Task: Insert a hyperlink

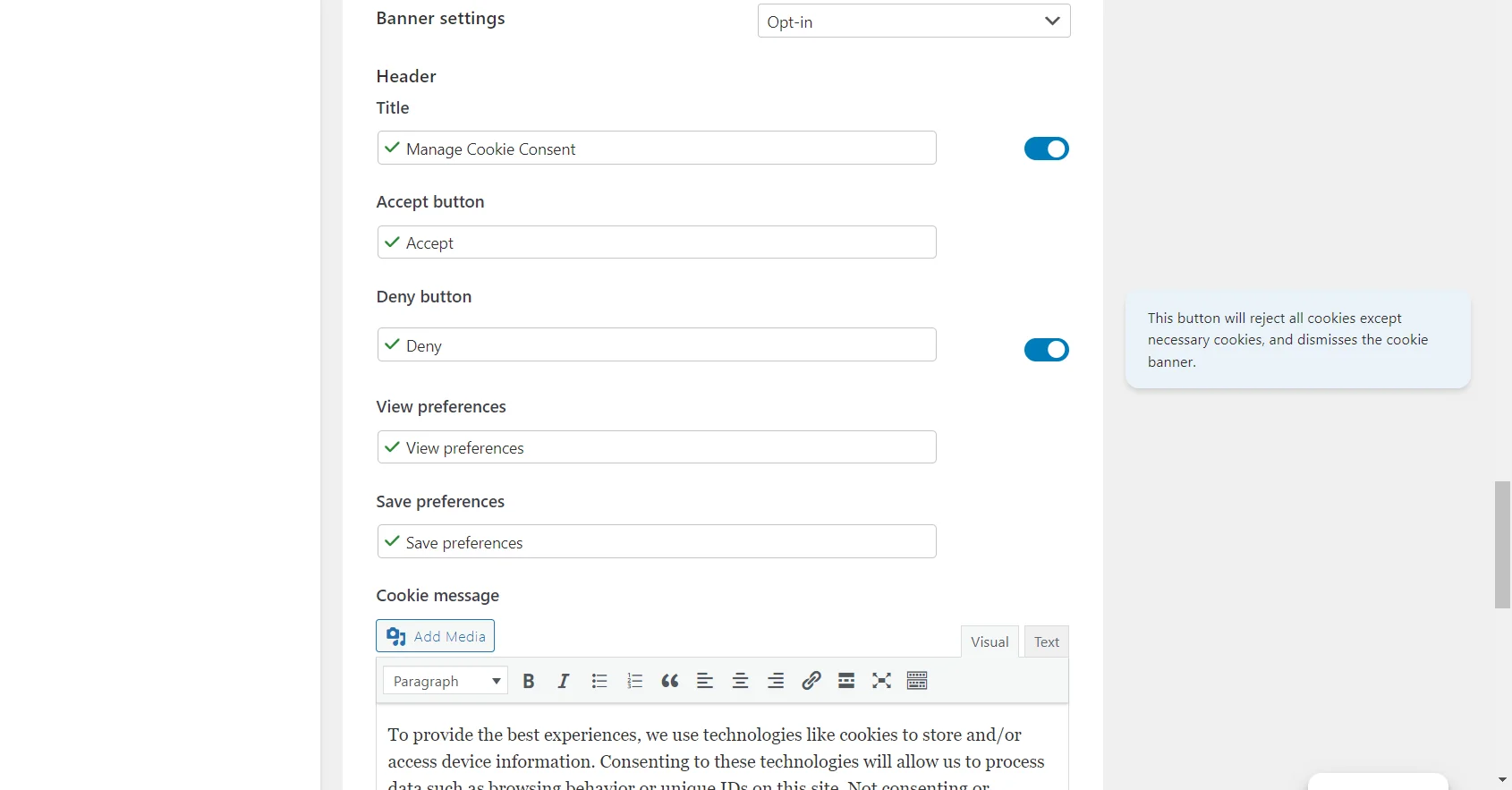Action: (x=811, y=680)
